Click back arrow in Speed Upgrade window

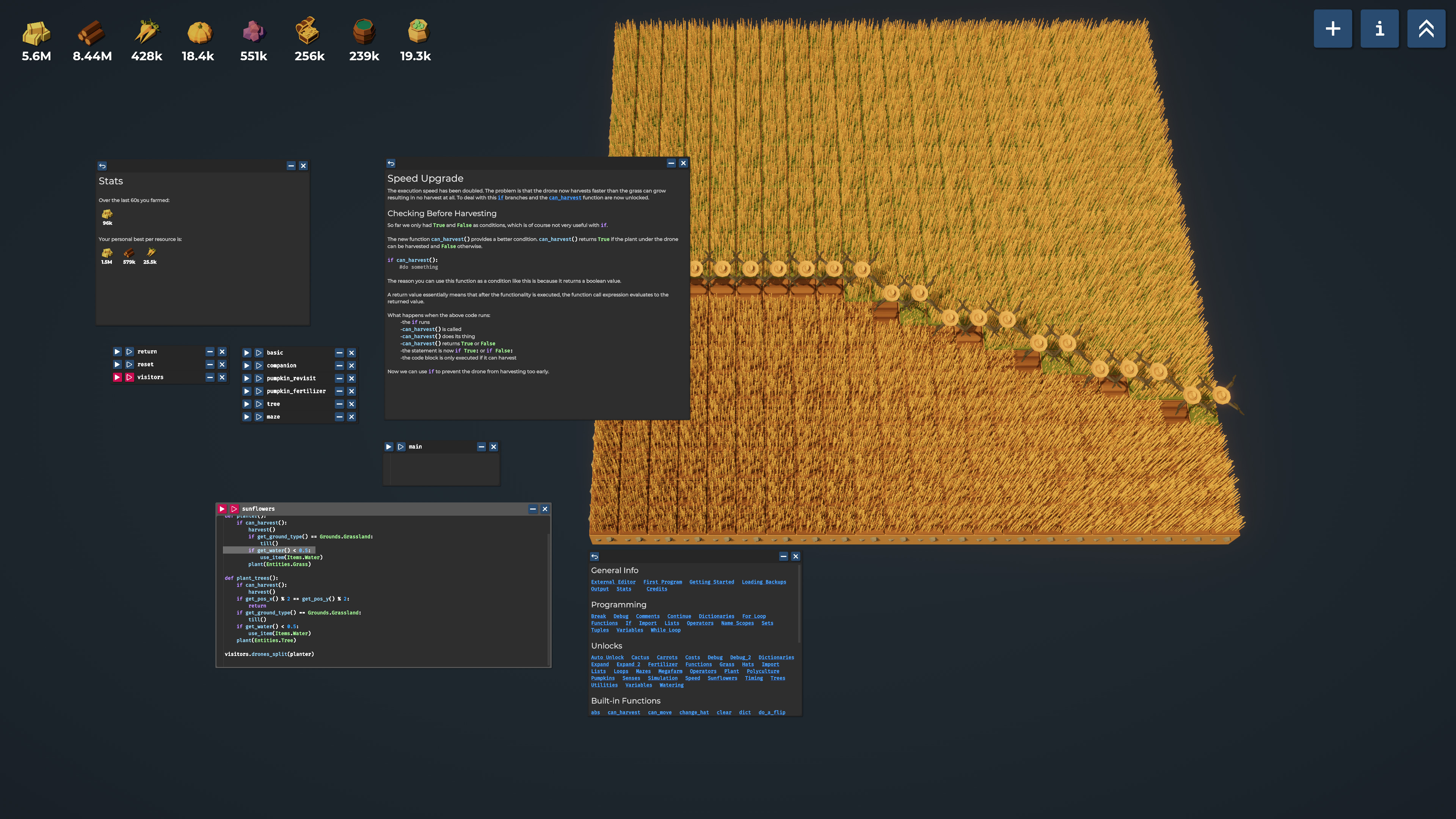tap(391, 163)
